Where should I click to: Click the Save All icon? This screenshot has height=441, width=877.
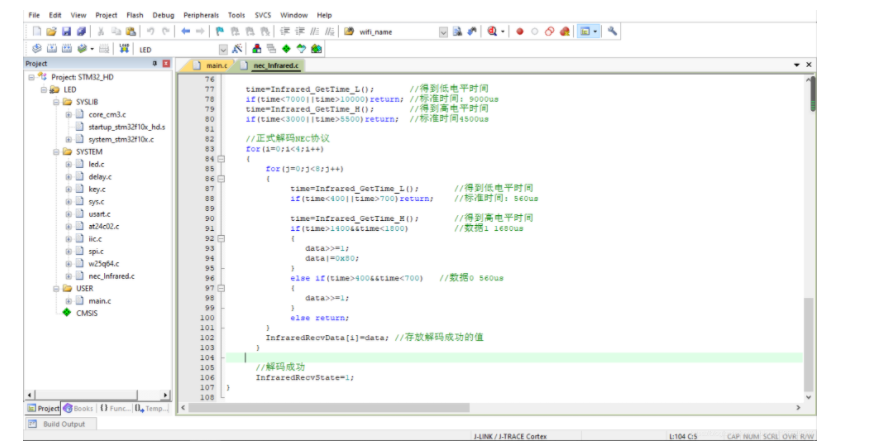click(x=81, y=32)
